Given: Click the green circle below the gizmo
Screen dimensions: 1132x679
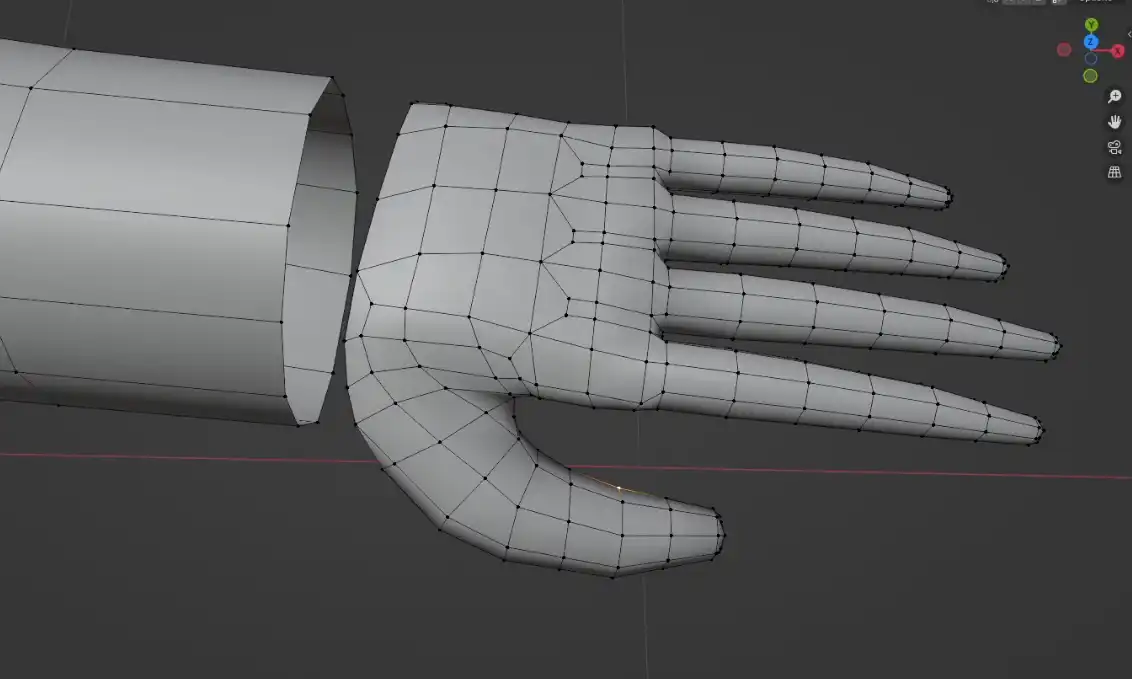Looking at the screenshot, I should click(1090, 75).
